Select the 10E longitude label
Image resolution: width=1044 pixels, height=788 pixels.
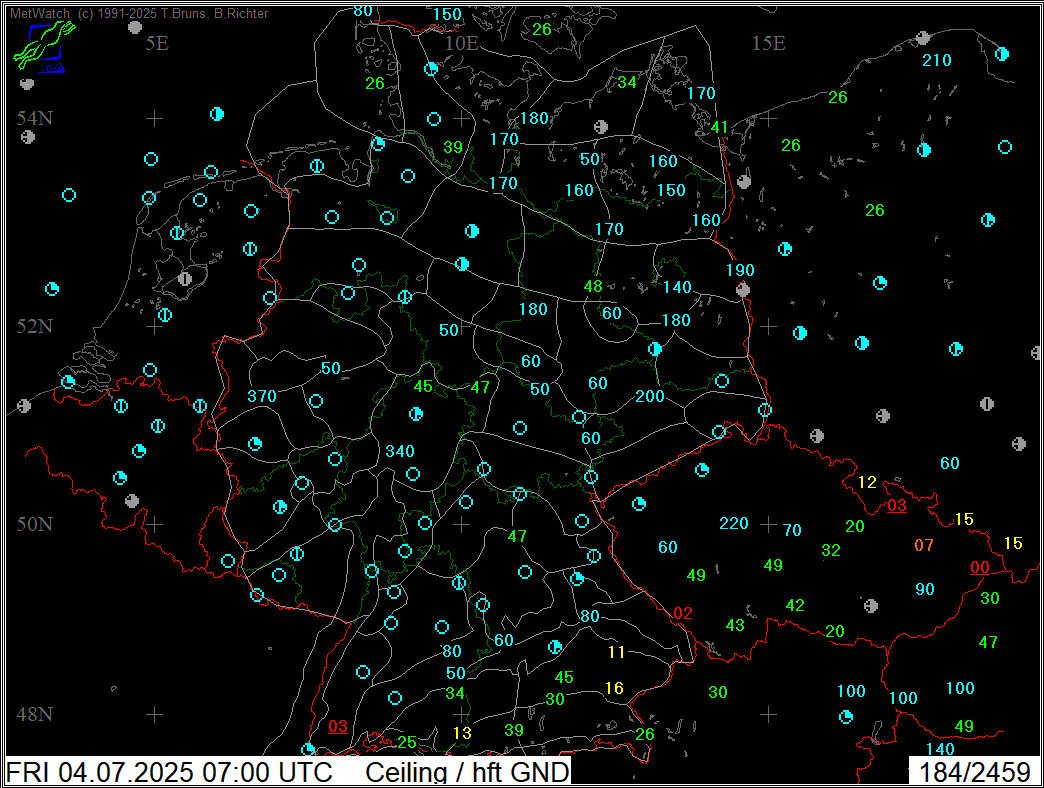tap(461, 43)
